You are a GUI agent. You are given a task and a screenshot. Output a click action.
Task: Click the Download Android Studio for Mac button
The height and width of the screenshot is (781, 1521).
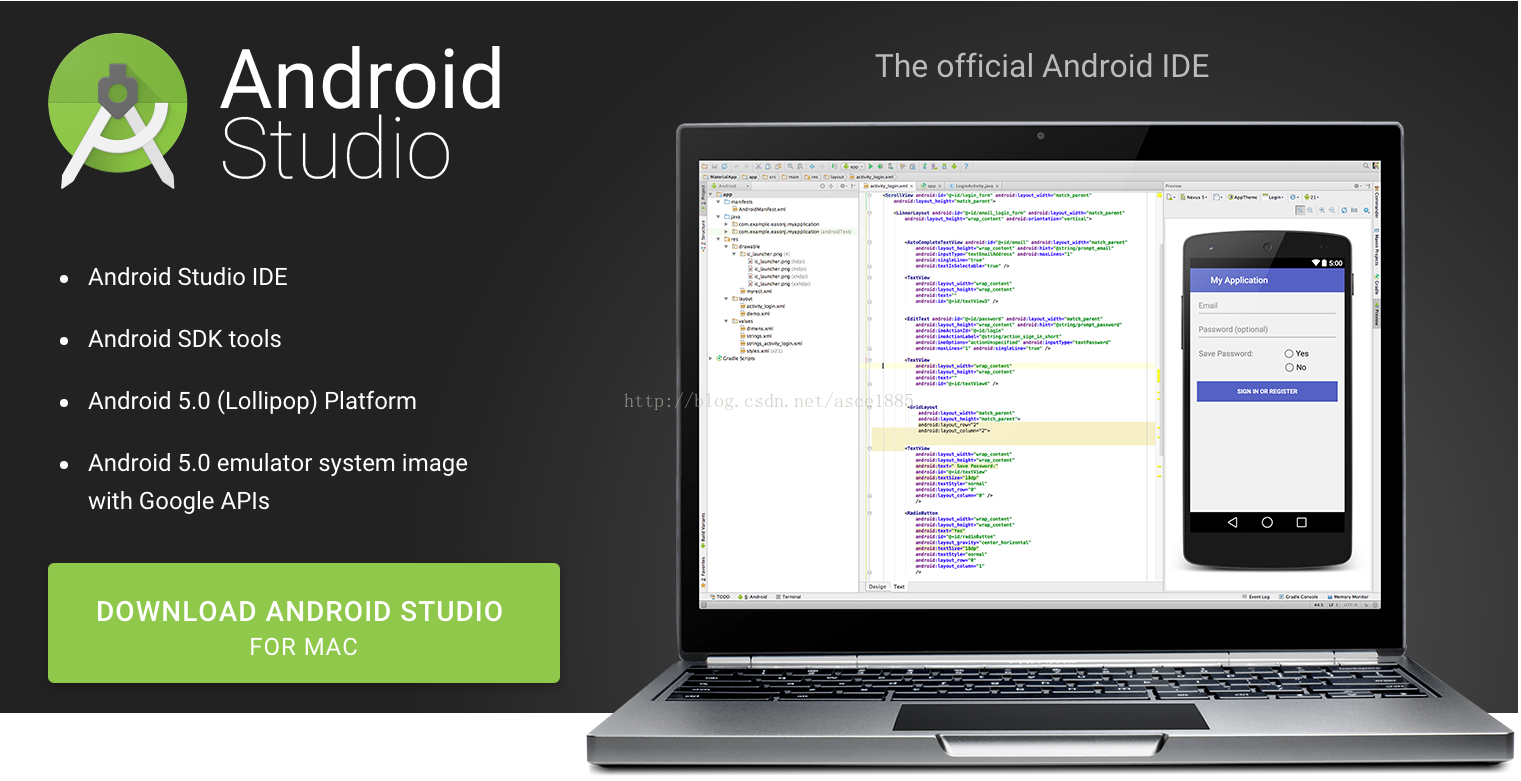click(x=304, y=623)
